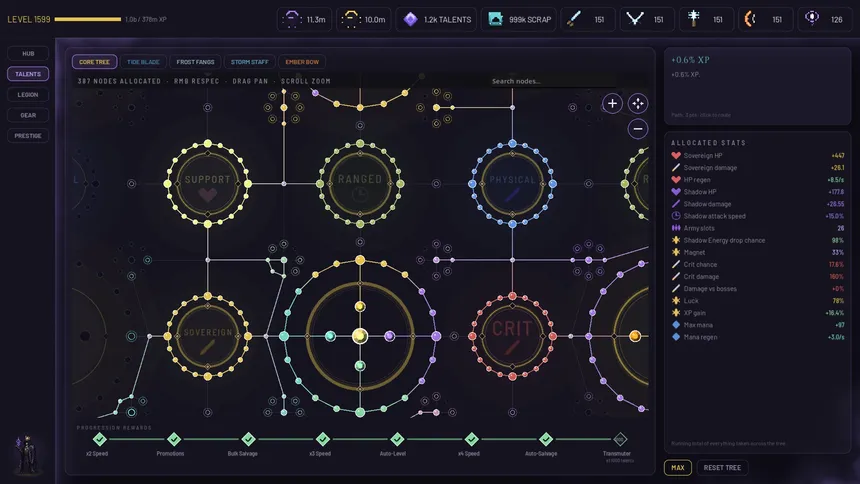Click the Search nodes input field
The width and height of the screenshot is (860, 484).
click(x=551, y=81)
